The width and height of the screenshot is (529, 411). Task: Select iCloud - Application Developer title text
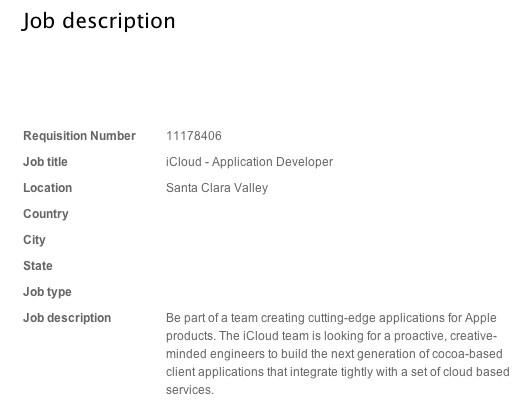pos(249,162)
